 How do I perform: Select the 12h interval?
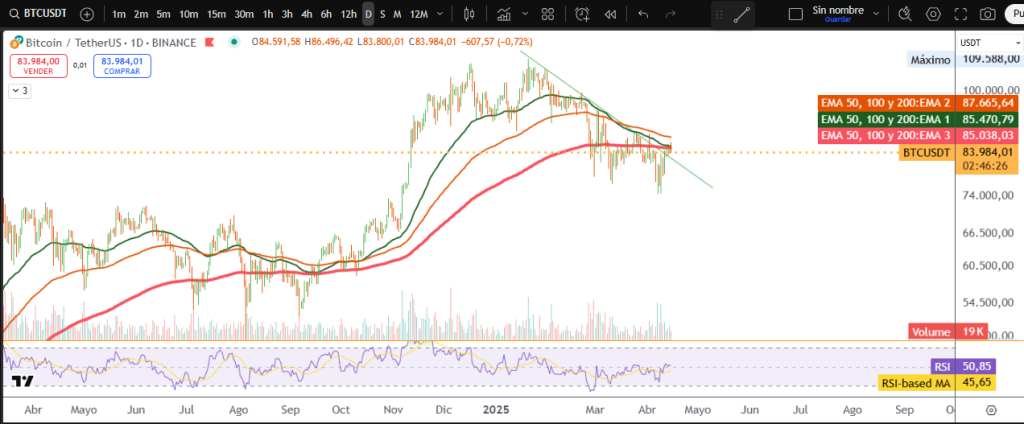pos(349,14)
